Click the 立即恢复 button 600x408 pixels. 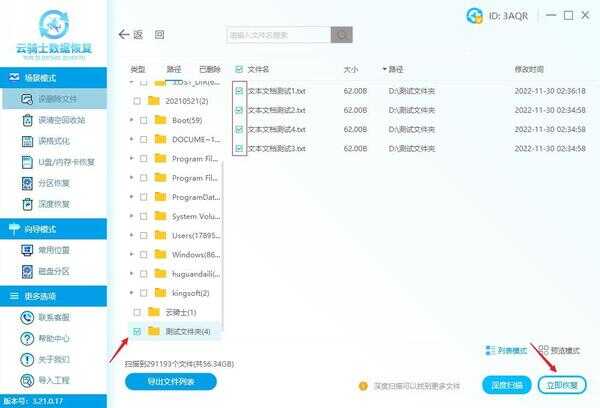pos(562,384)
